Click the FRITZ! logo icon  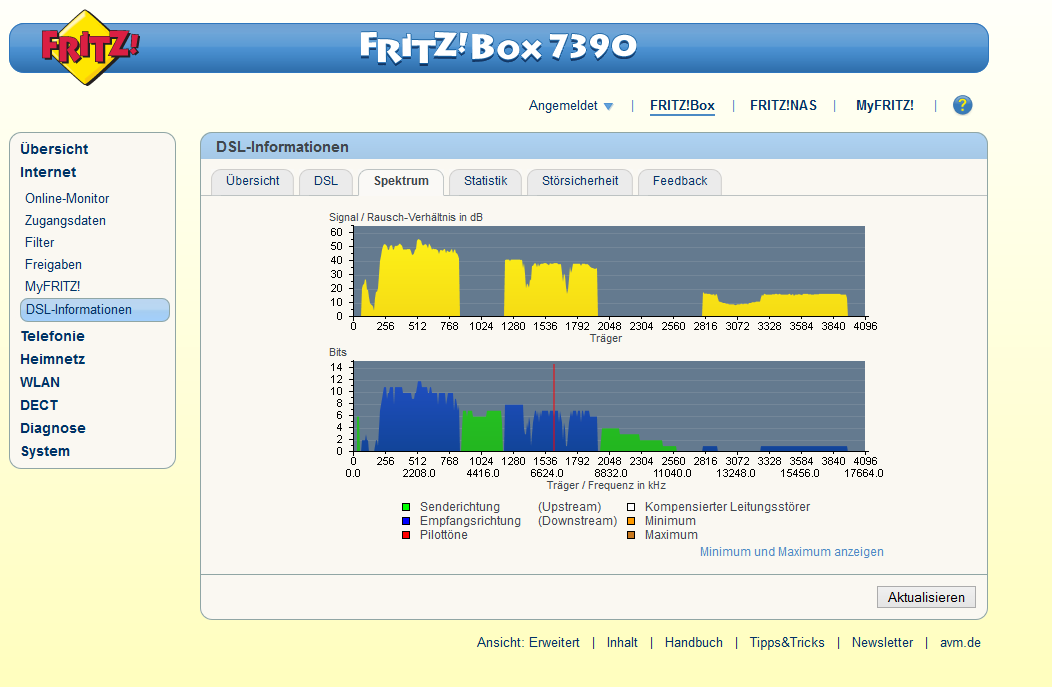[x=89, y=48]
